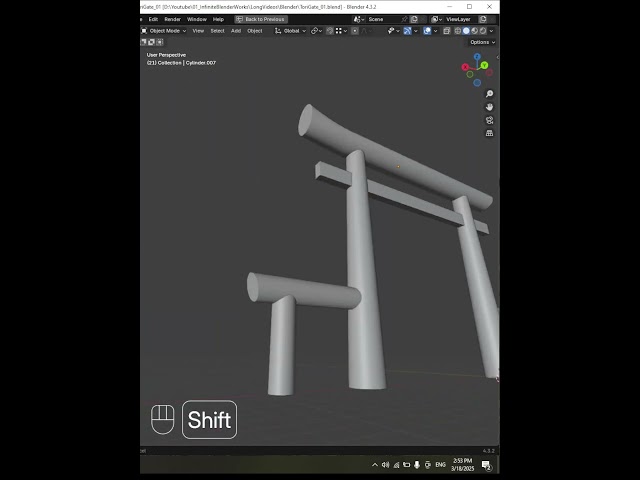Click the ViewLayer name field
The width and height of the screenshot is (640, 480).
pos(460,19)
